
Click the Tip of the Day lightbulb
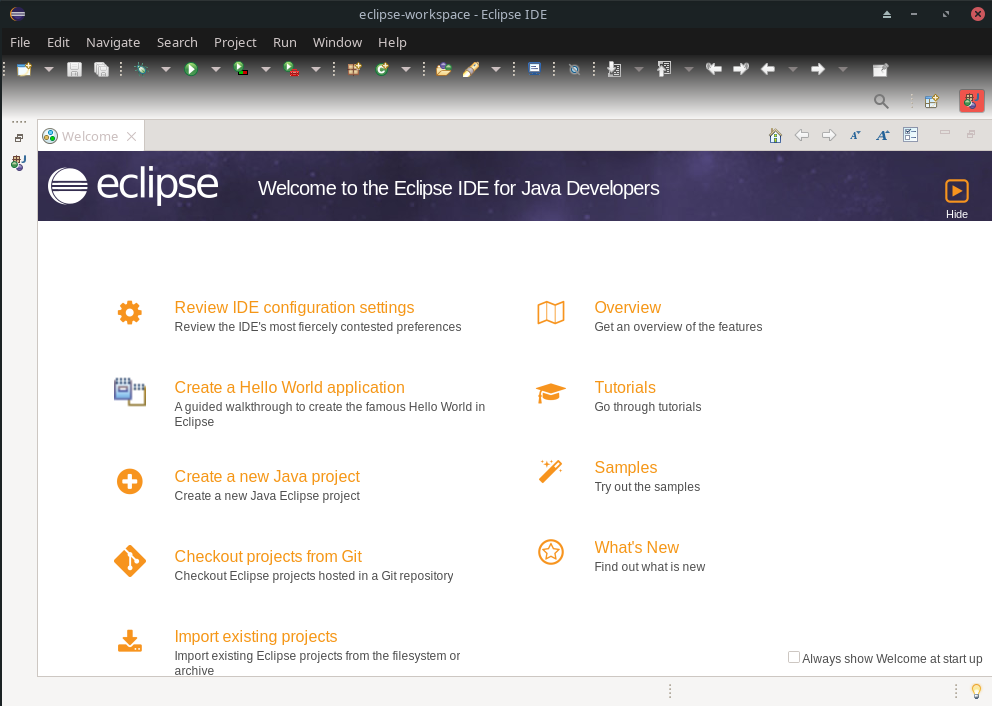point(977,690)
